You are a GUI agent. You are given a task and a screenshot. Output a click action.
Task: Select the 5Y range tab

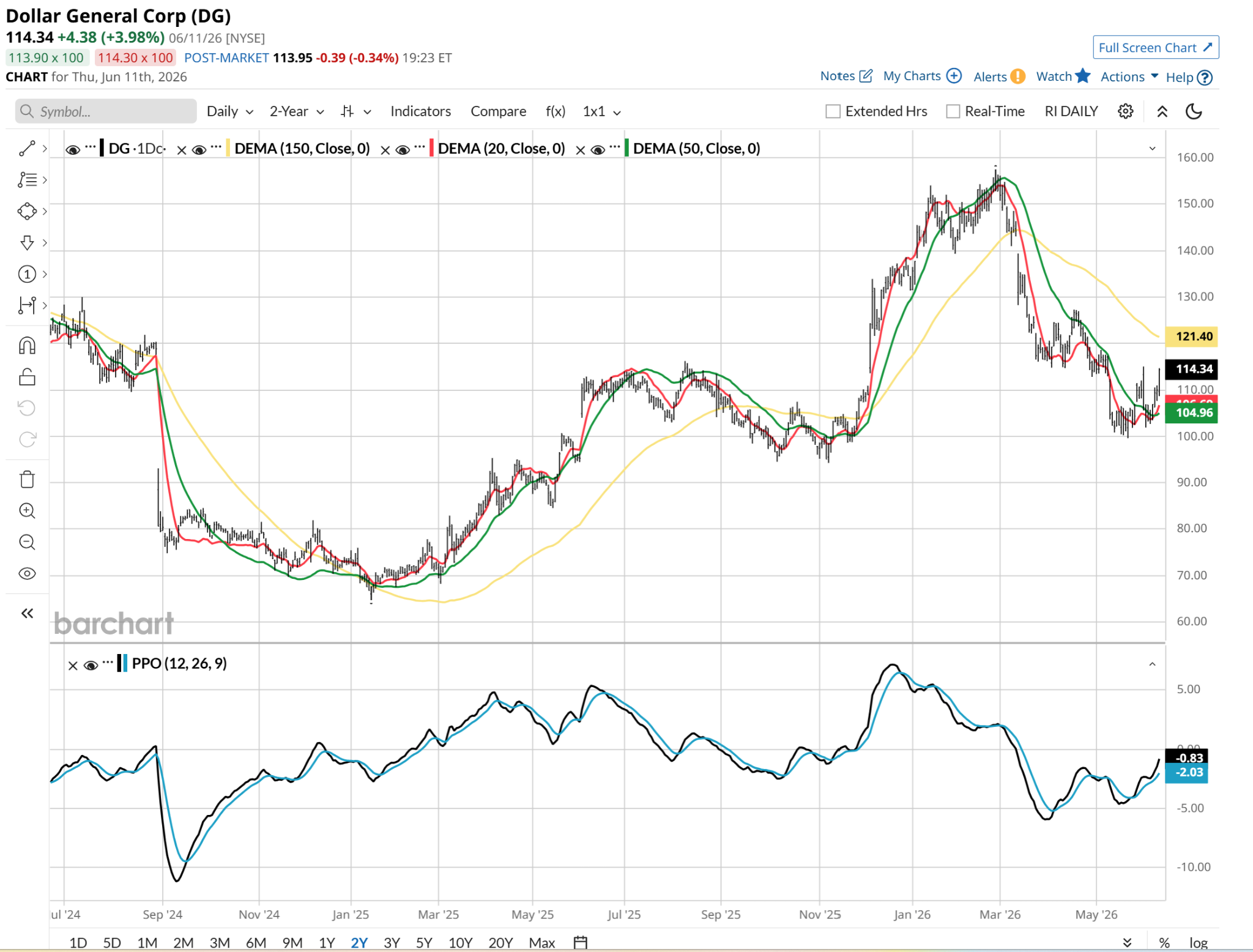tap(424, 943)
